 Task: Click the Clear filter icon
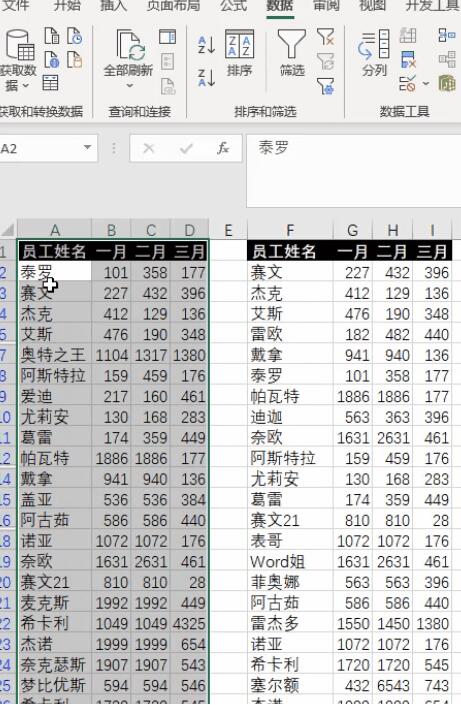pos(325,37)
